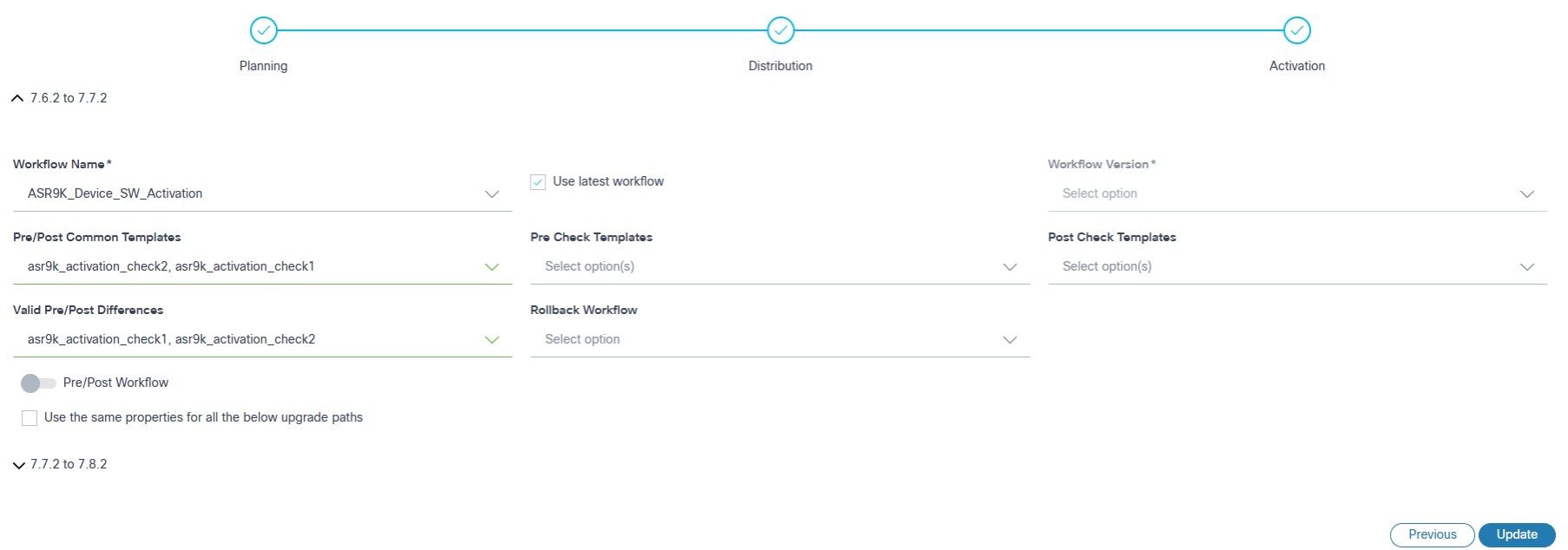Go to the Planning step label

[263, 66]
